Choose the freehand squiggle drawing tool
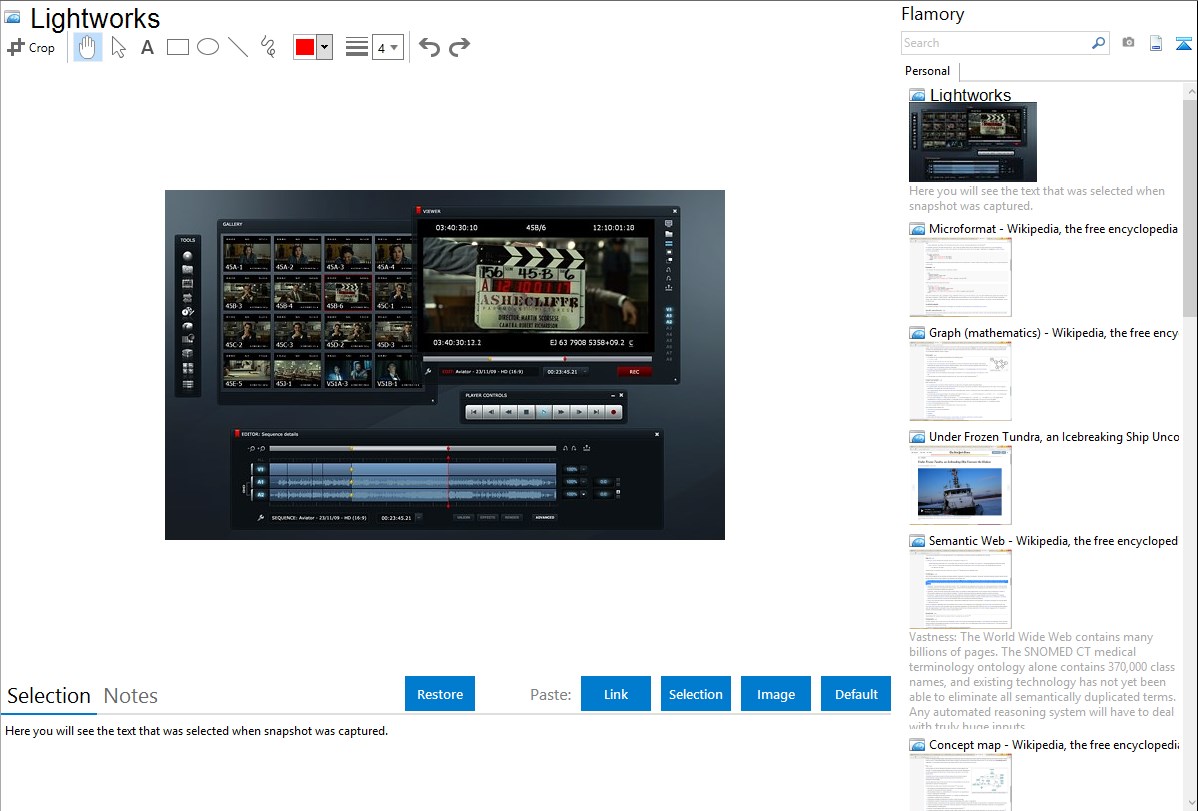The width and height of the screenshot is (1198, 811). coord(267,47)
